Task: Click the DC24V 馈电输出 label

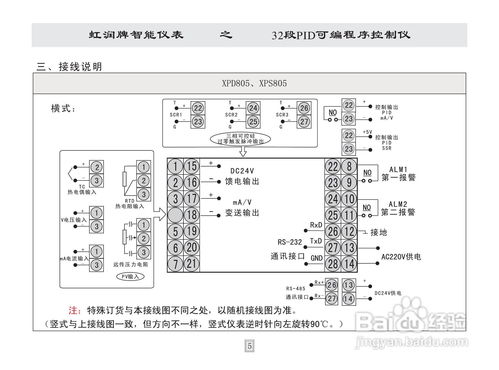Action: point(242,176)
